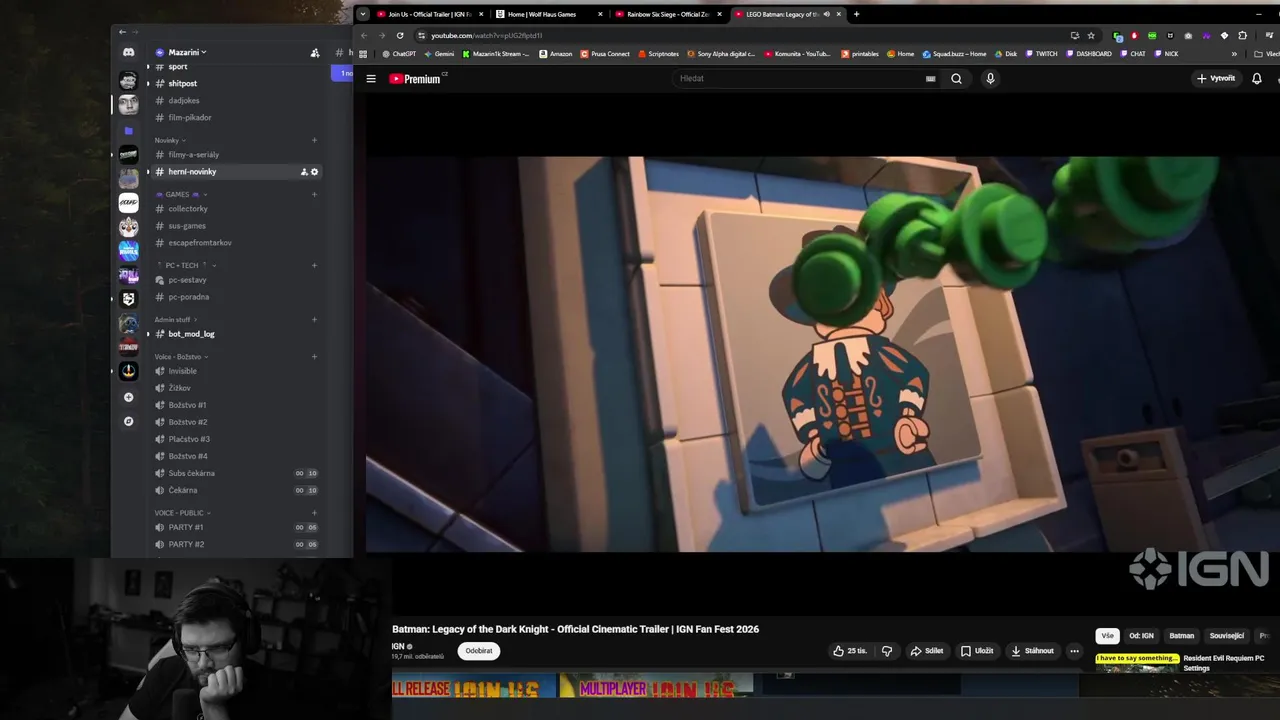Screen dimensions: 1280x720
Task: Select the Od: IGN filter chip
Action: [x=1141, y=636]
